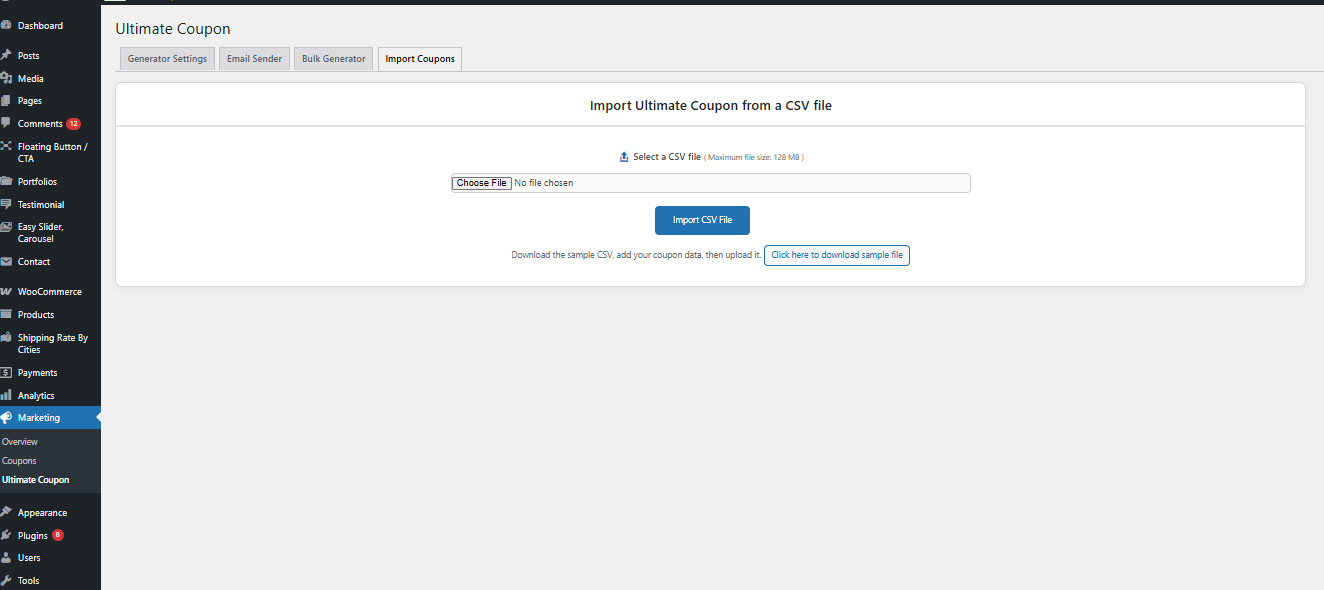Image resolution: width=1324 pixels, height=590 pixels.
Task: Click the file input field showing No file chosen
Action: pos(710,183)
